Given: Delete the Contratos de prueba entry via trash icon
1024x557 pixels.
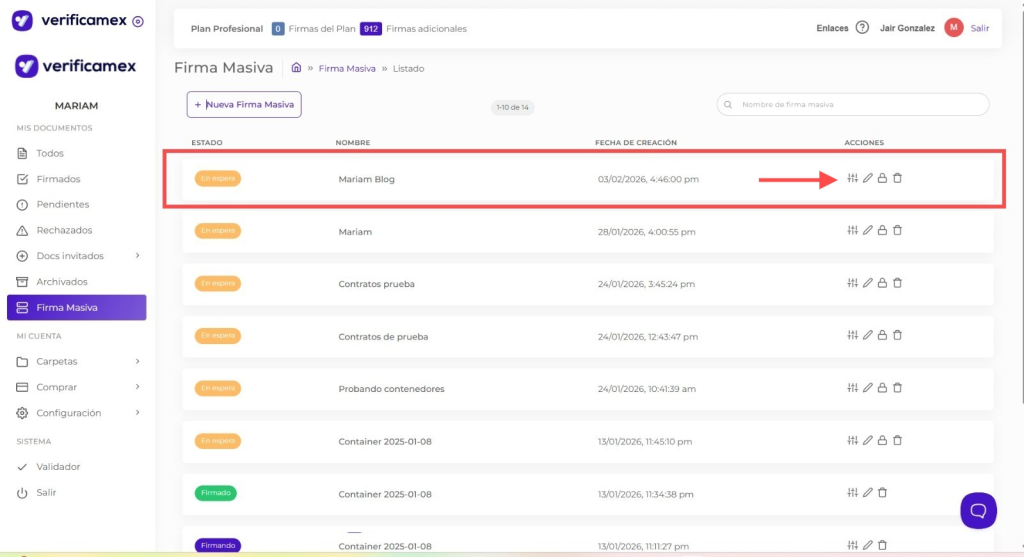Looking at the screenshot, I should click(897, 336).
